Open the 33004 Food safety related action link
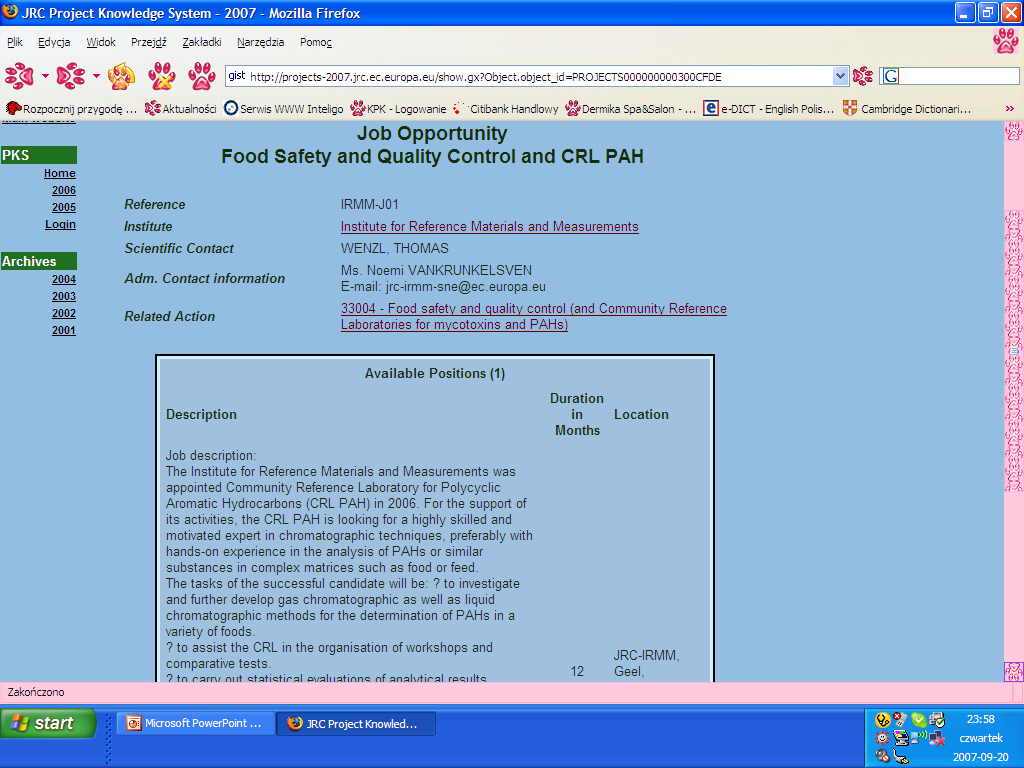1024x768 pixels. click(534, 316)
